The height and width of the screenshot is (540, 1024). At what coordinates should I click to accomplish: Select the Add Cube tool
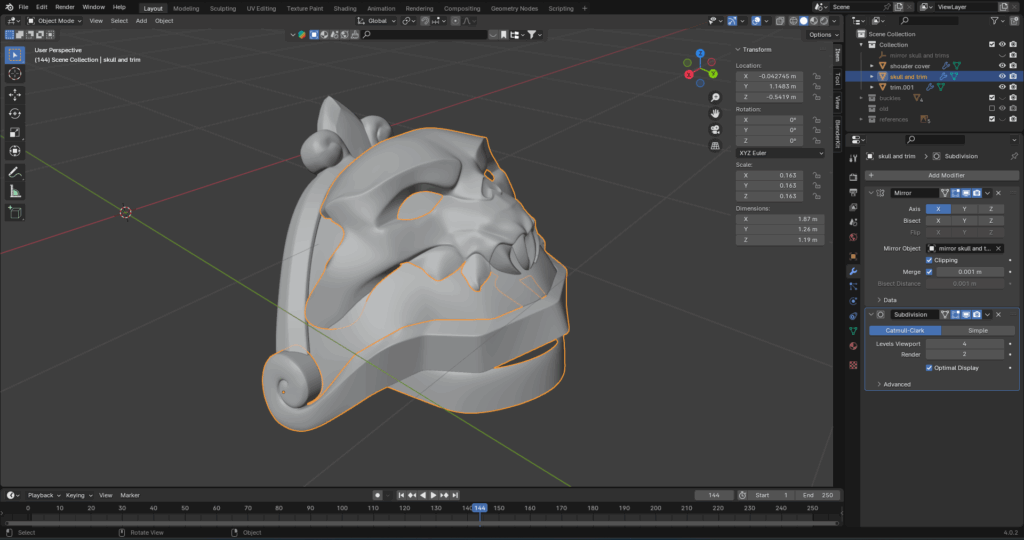tap(14, 212)
